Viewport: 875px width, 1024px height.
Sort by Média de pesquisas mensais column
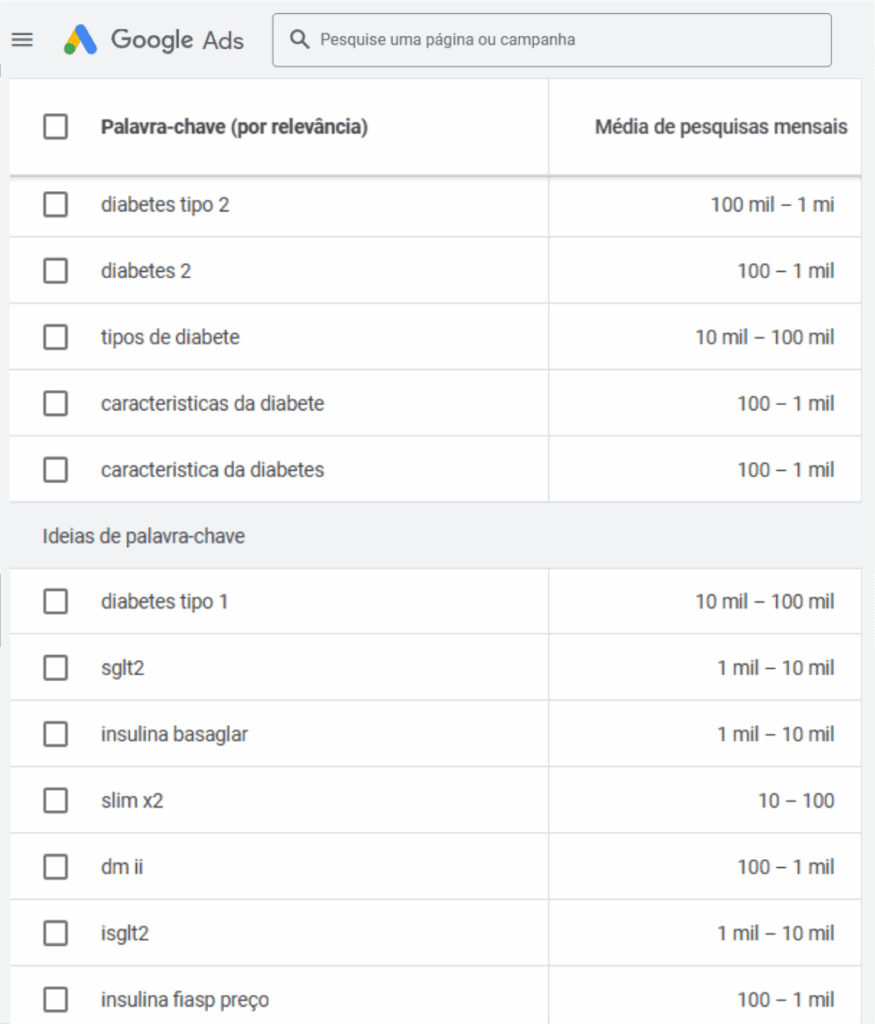[x=720, y=127]
